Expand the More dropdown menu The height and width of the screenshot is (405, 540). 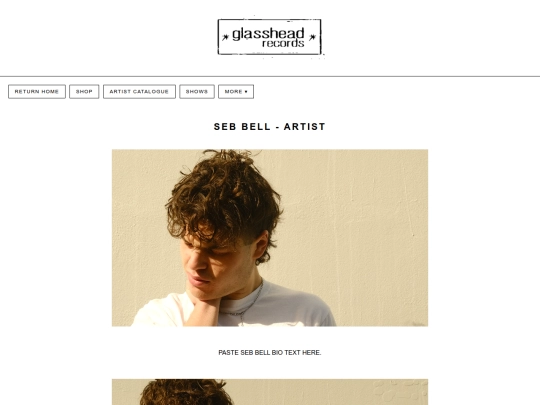tap(236, 92)
